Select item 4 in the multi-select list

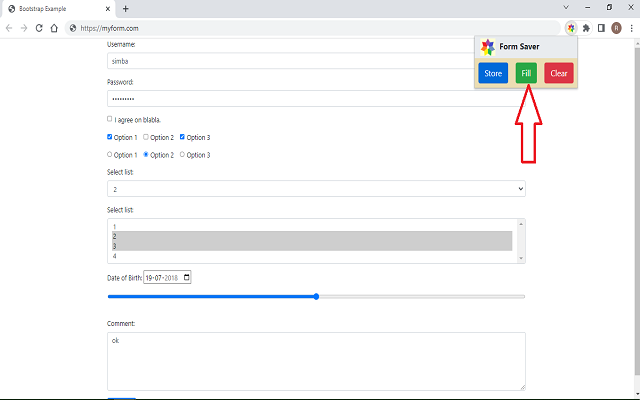click(310, 256)
